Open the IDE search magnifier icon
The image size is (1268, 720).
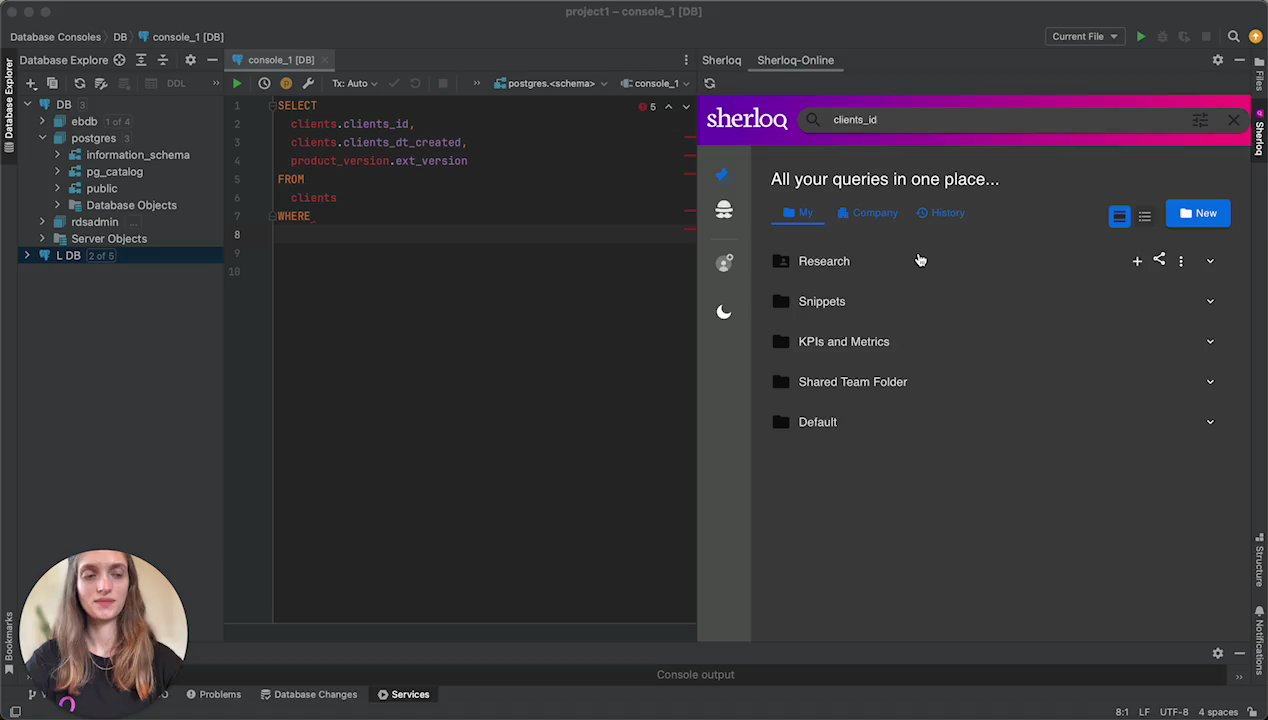tap(1234, 37)
